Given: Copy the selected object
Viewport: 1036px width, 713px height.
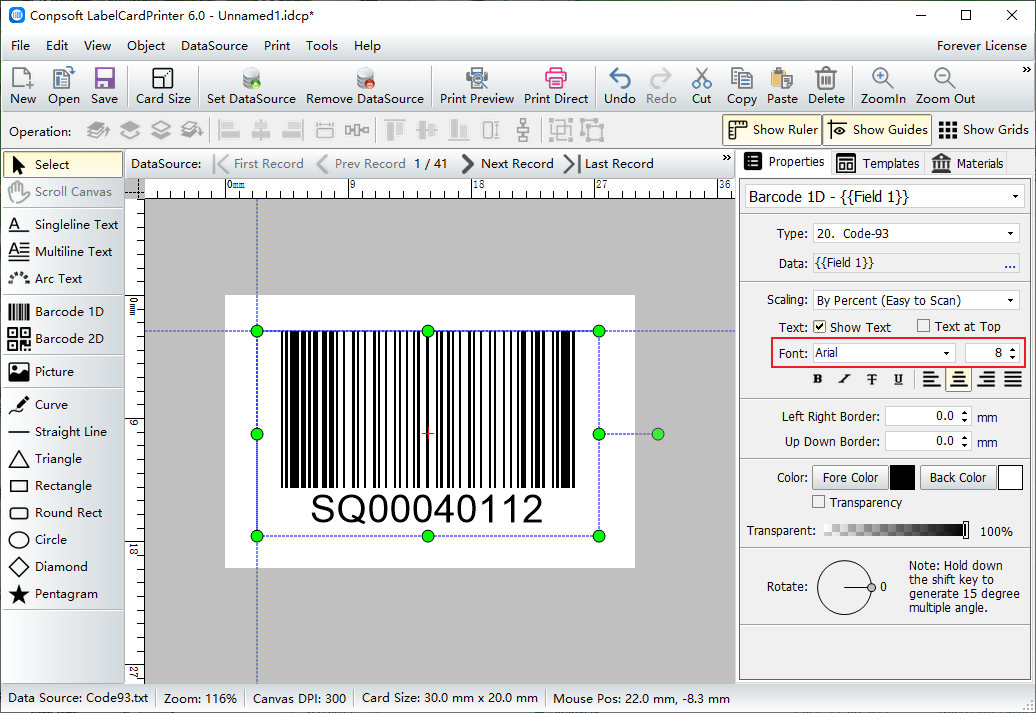Looking at the screenshot, I should 742,86.
